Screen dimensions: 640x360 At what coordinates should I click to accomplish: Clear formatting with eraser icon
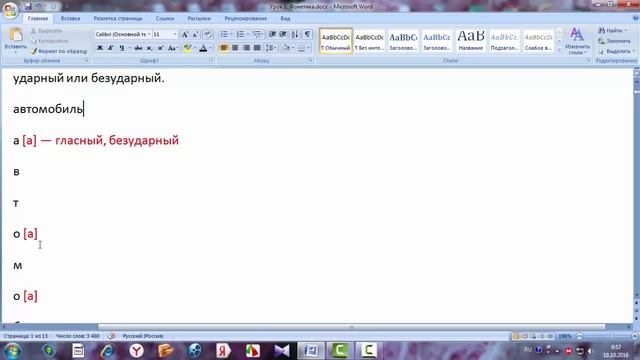coord(208,35)
